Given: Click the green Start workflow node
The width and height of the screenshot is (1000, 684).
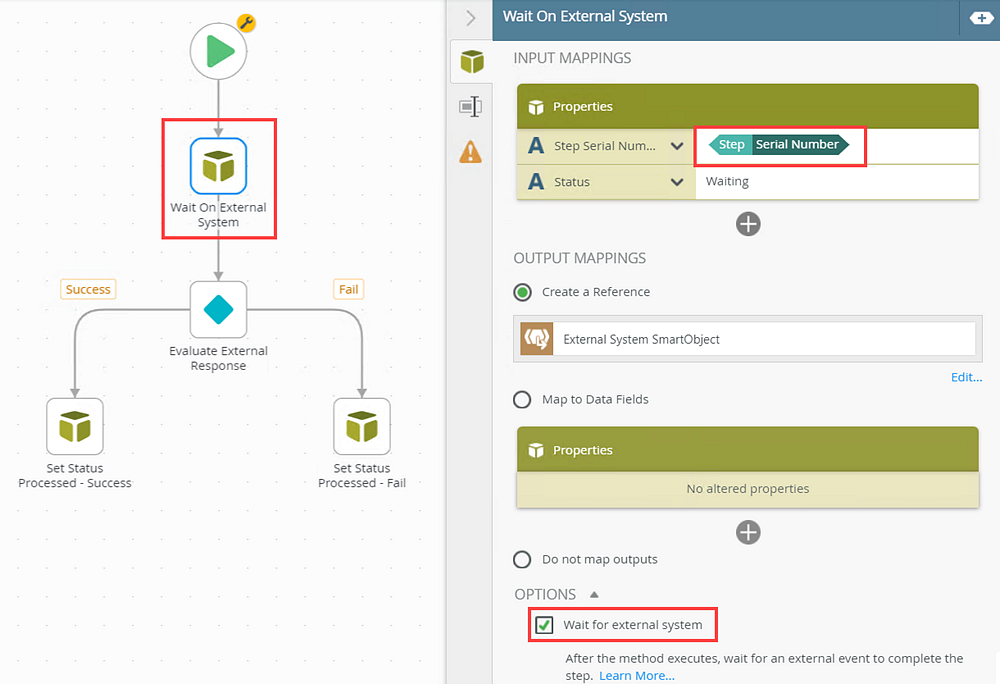Looking at the screenshot, I should pyautogui.click(x=218, y=51).
